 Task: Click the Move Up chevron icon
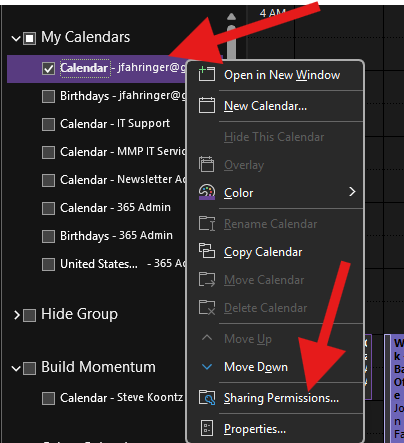click(x=207, y=338)
